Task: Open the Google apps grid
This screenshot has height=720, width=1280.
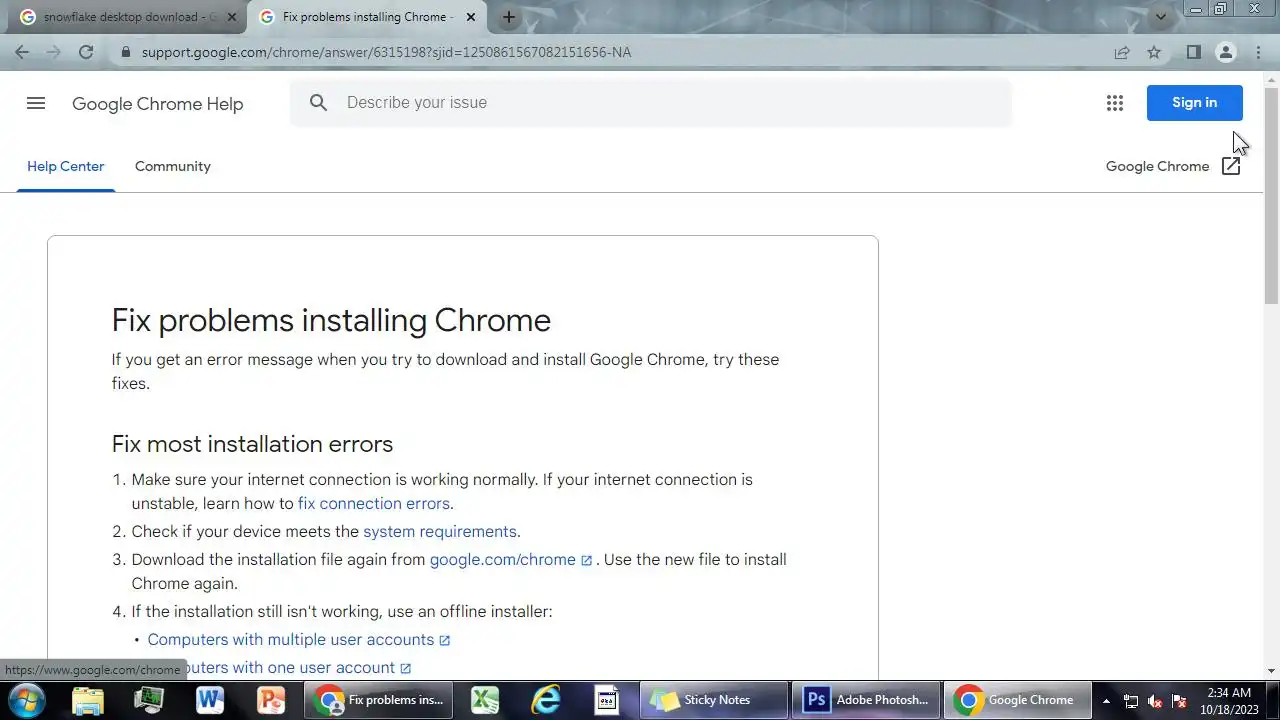Action: [1115, 103]
